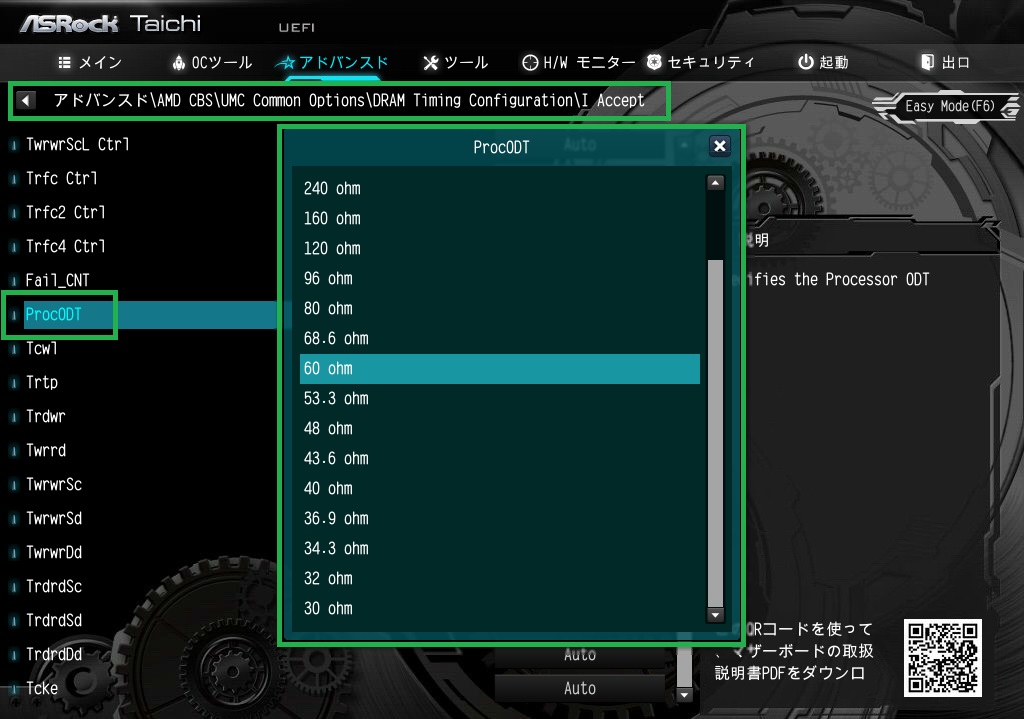The width and height of the screenshot is (1024, 719).
Task: Open Auto value dropdown for TrdrdDd
Action: [580, 656]
